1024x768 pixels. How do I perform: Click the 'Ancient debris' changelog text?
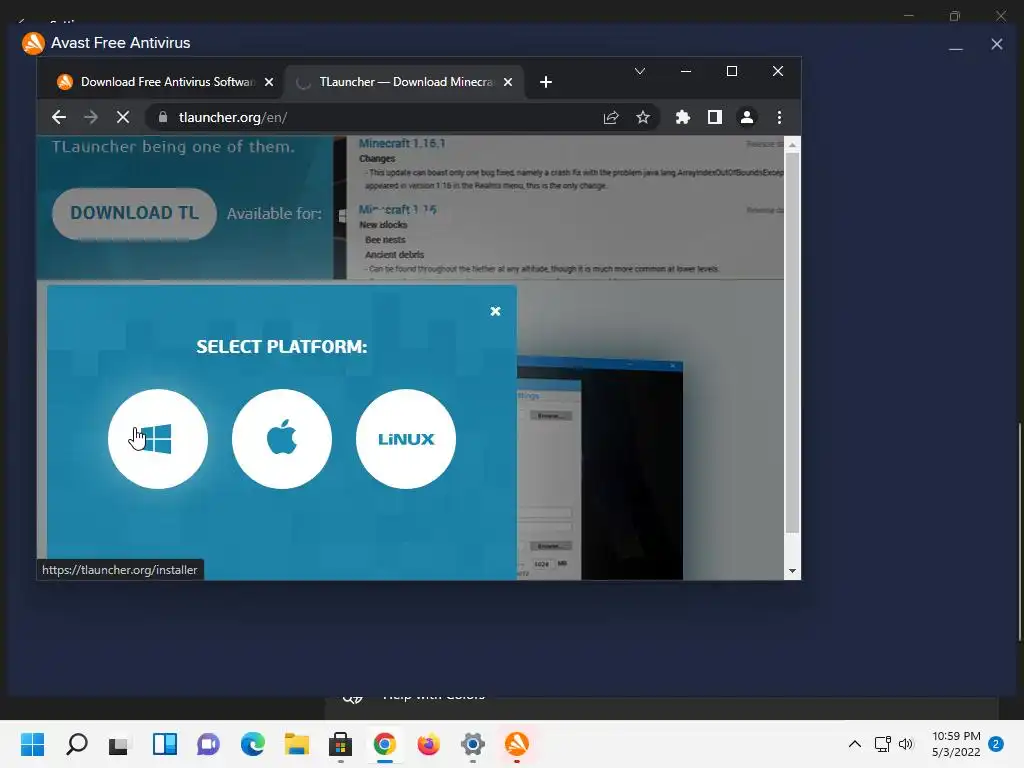394,255
